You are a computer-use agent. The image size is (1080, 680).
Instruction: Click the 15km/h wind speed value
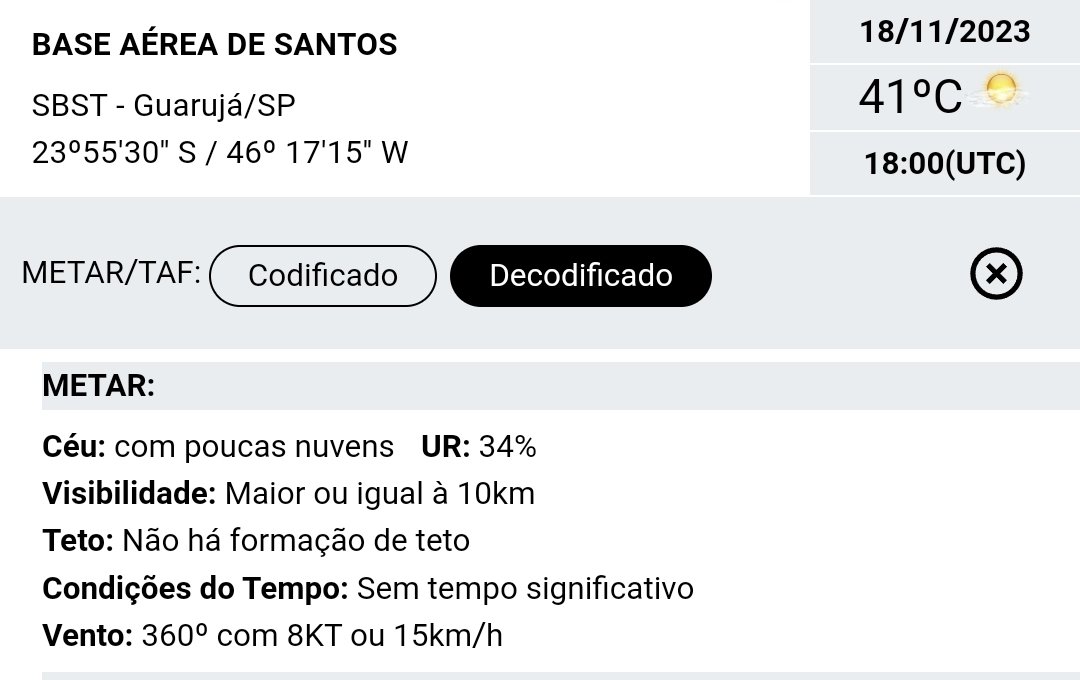448,635
